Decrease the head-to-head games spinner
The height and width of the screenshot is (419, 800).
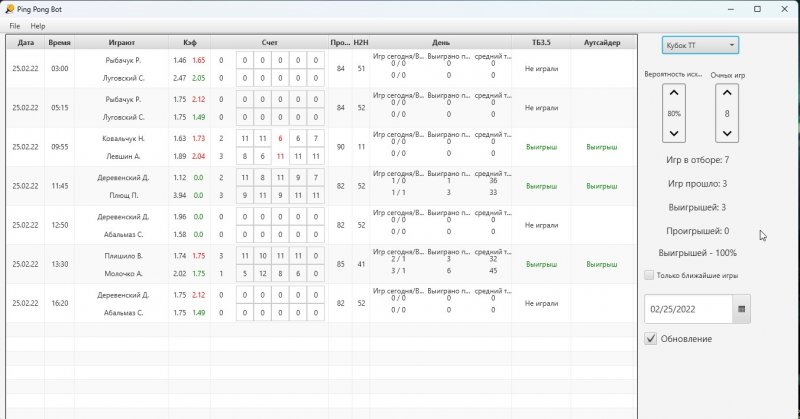click(x=727, y=133)
